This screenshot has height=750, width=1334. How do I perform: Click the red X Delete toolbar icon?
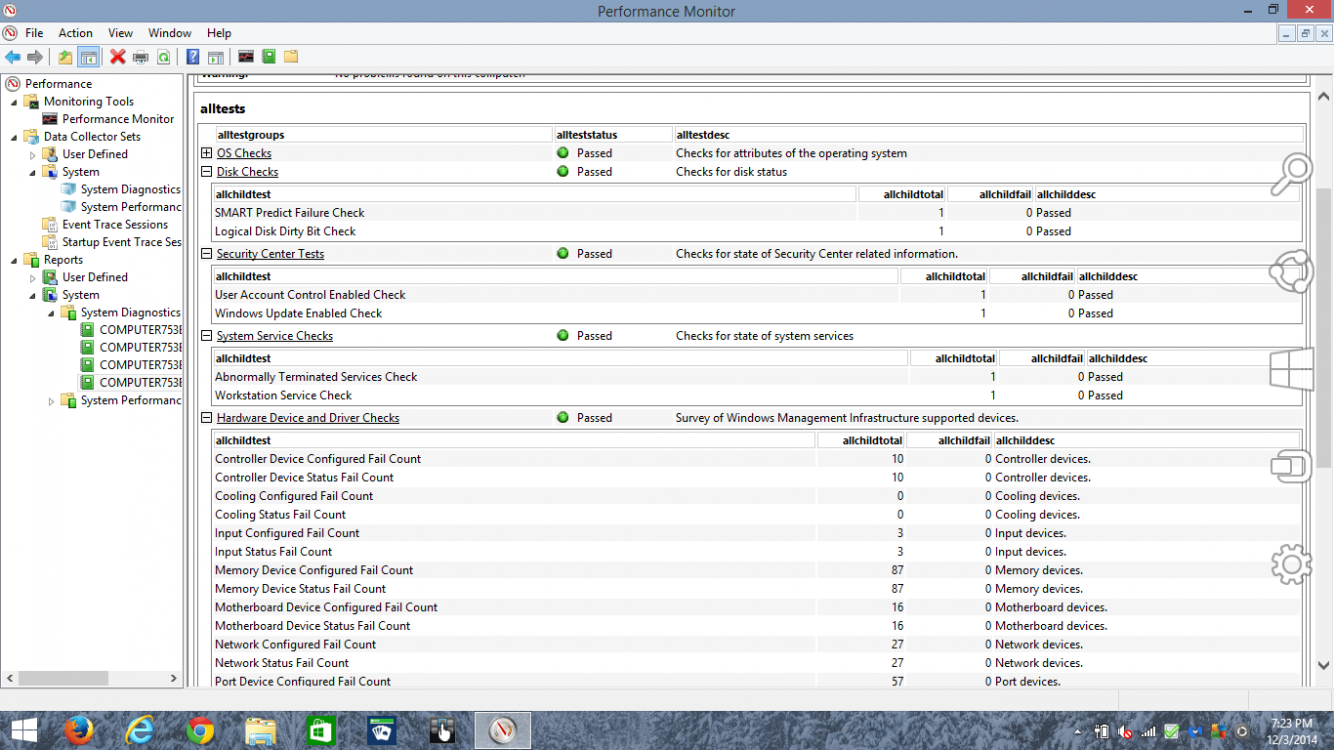pyautogui.click(x=118, y=57)
